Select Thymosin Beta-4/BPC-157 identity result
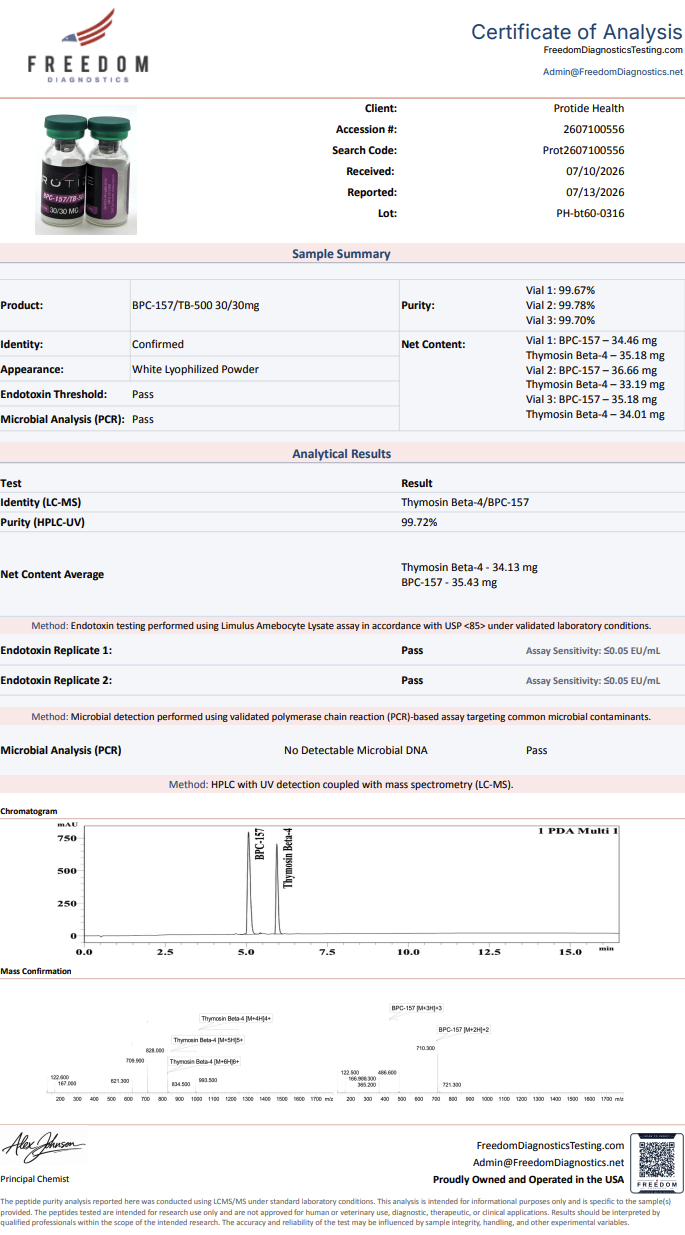The height and width of the screenshot is (1235, 685). [465, 502]
